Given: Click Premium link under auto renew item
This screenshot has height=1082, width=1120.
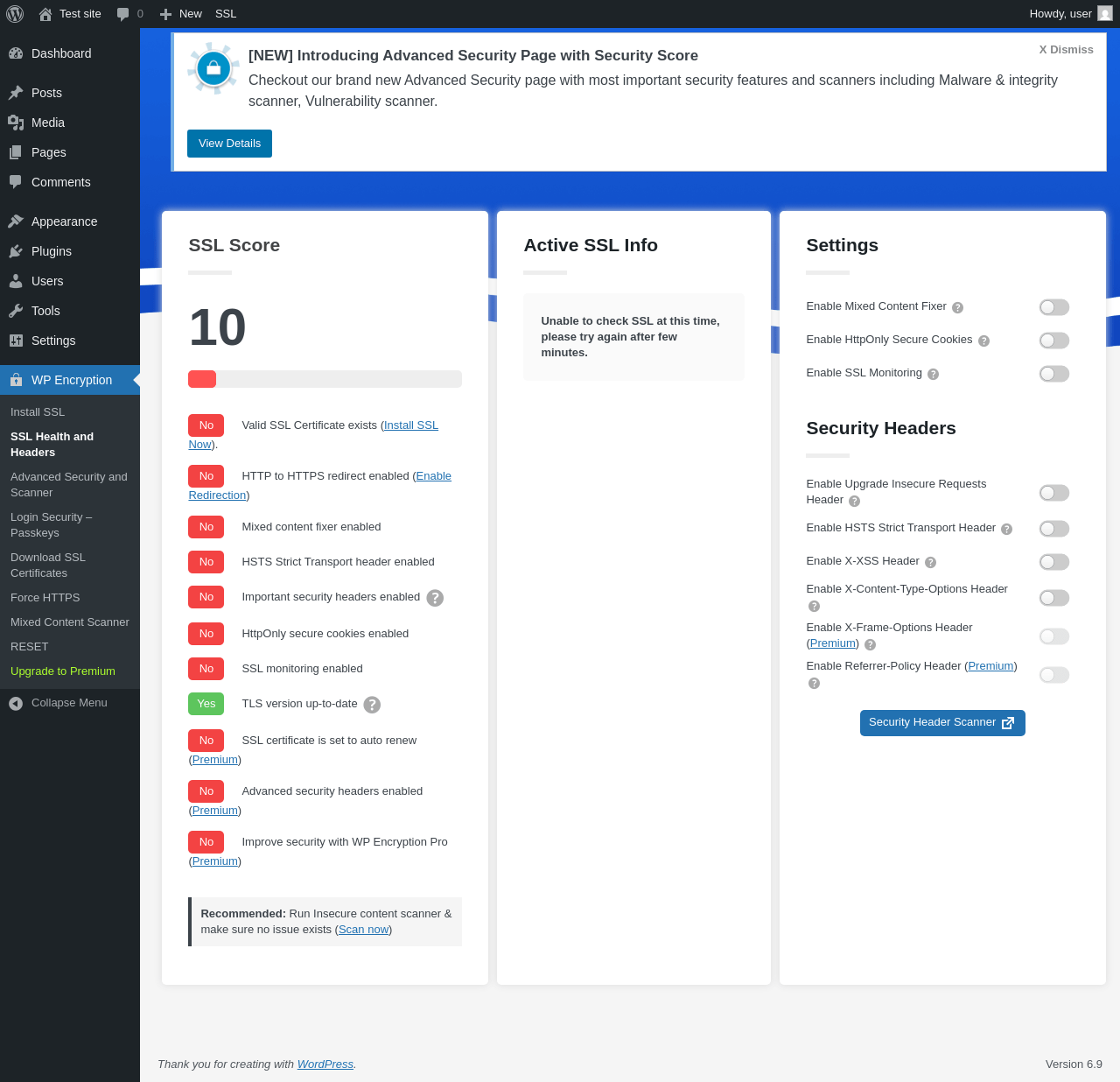Looking at the screenshot, I should tap(215, 760).
